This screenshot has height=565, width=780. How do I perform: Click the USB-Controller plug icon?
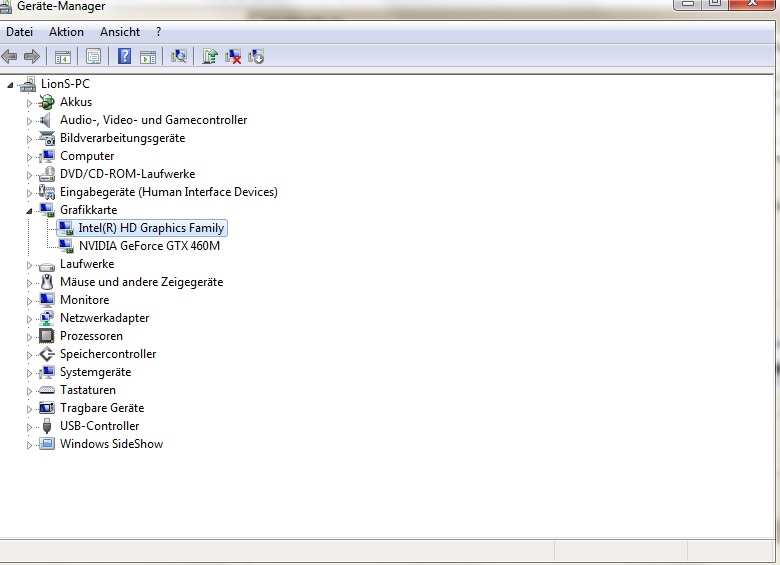click(x=47, y=426)
